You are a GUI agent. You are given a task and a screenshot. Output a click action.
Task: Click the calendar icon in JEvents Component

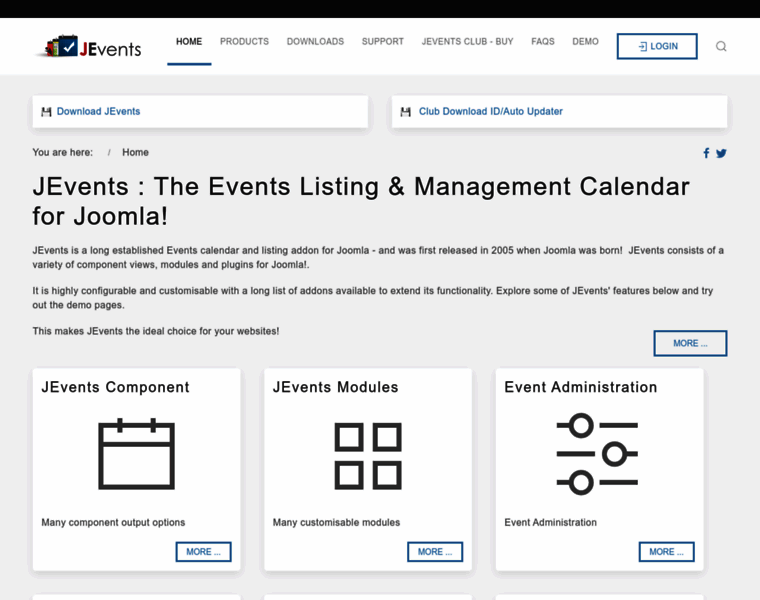pos(136,454)
